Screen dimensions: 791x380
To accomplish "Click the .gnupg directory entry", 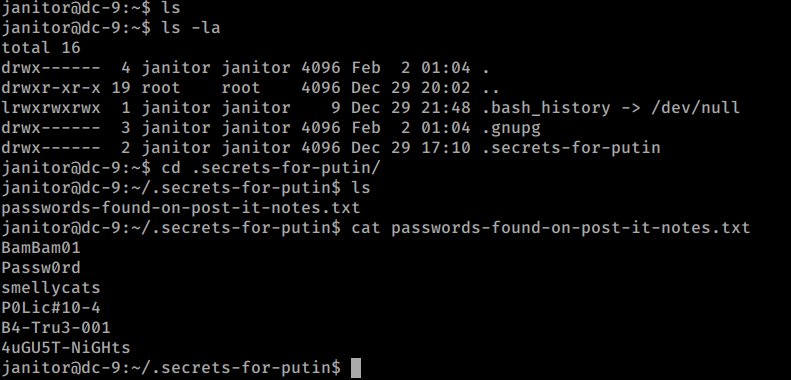I will coord(511,128).
